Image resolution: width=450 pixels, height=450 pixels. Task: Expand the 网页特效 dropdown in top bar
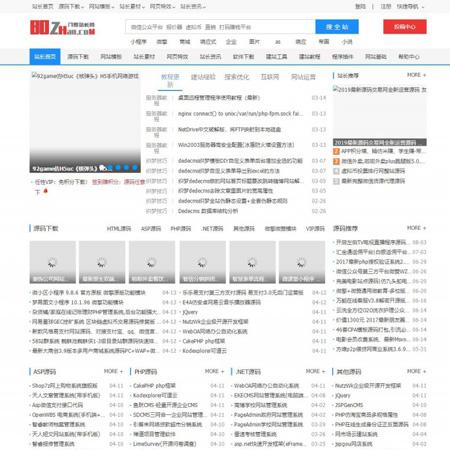click(162, 6)
